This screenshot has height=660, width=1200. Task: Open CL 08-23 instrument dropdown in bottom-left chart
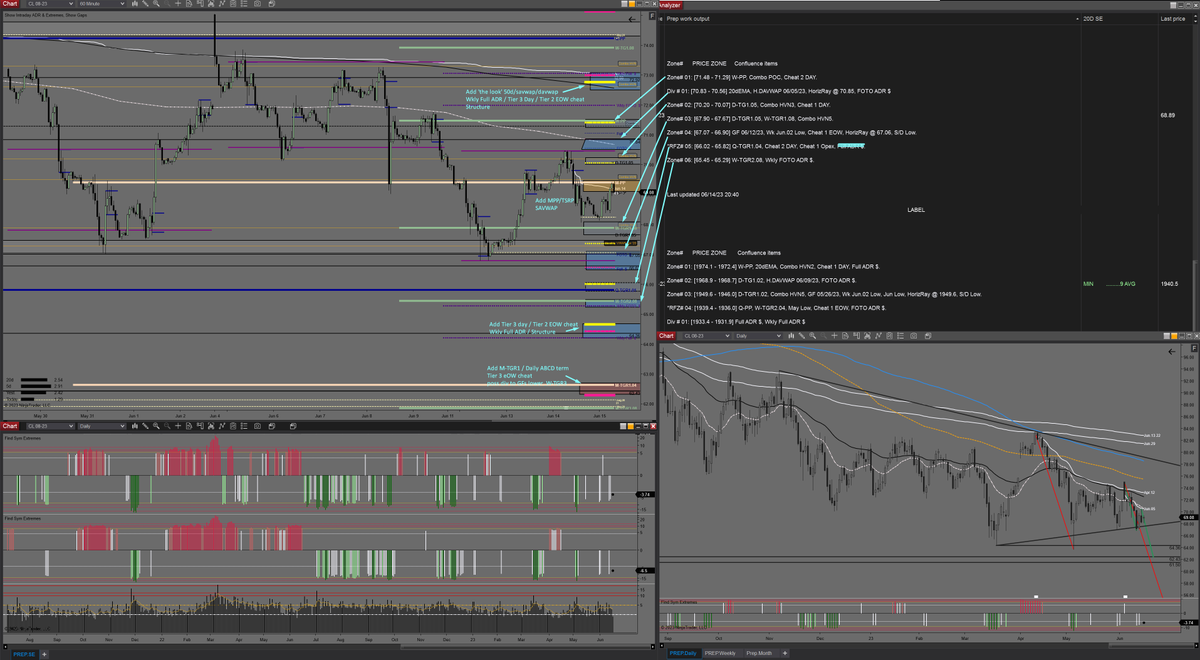coord(50,426)
